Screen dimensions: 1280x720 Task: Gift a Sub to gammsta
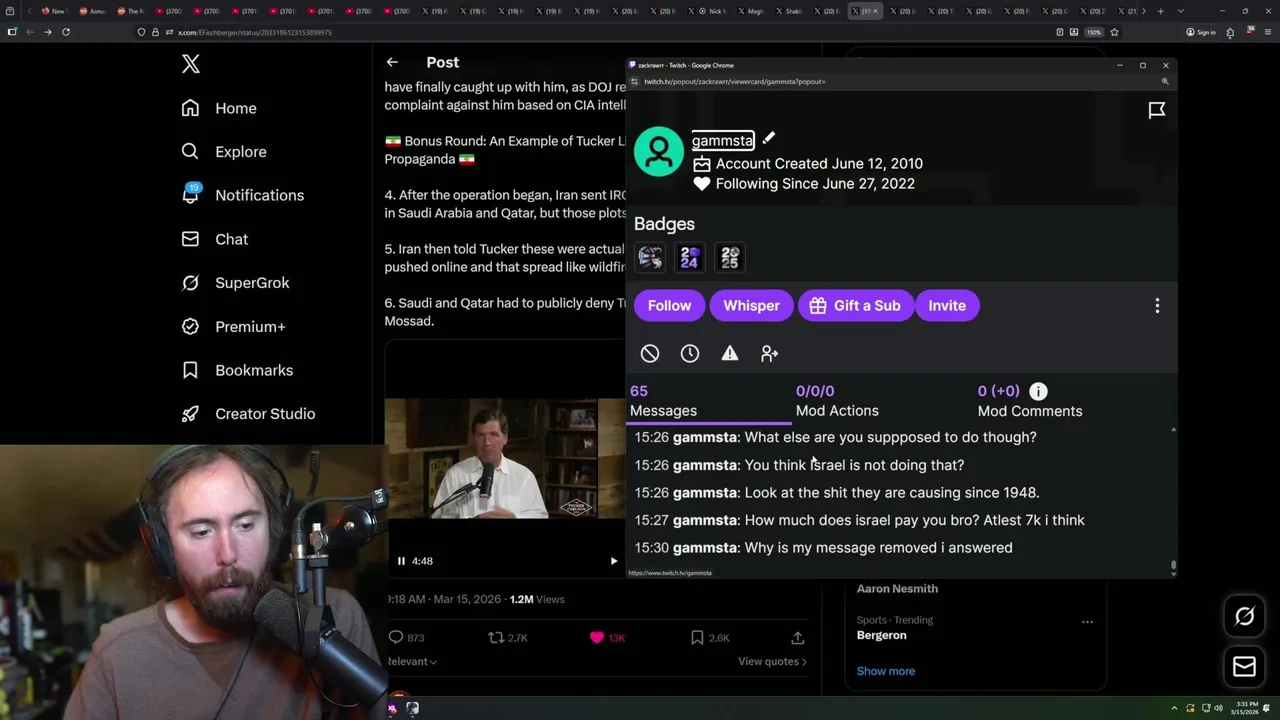coord(856,306)
